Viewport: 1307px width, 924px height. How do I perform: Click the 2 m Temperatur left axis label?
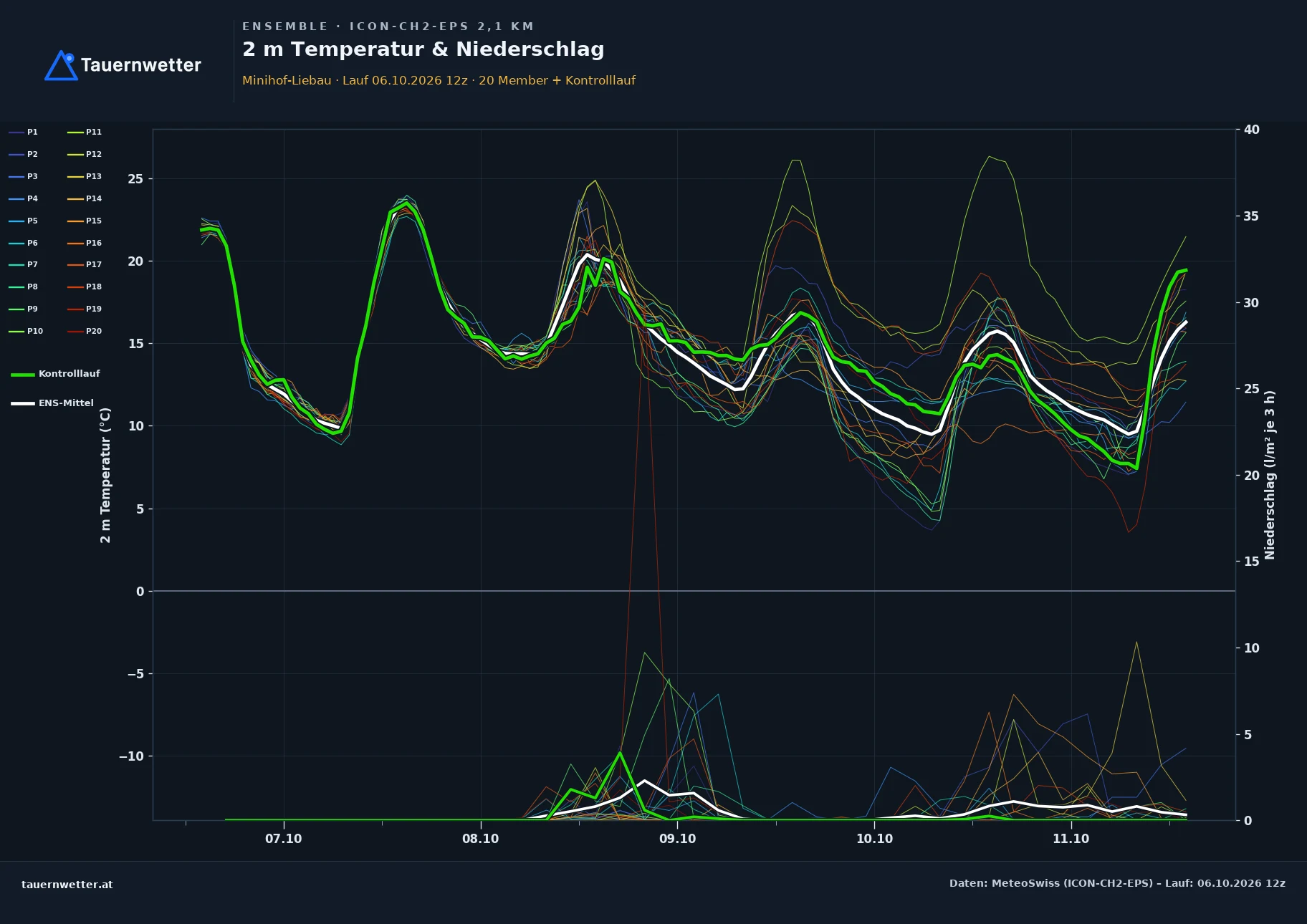[105, 475]
